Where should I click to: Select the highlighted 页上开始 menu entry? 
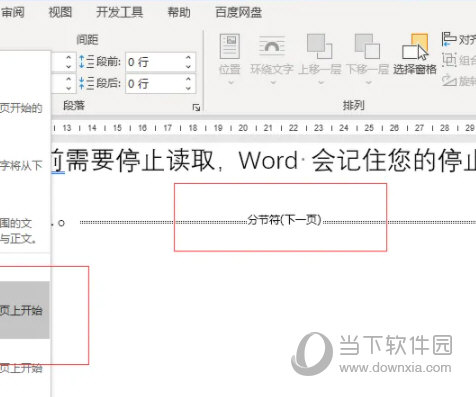tap(25, 310)
